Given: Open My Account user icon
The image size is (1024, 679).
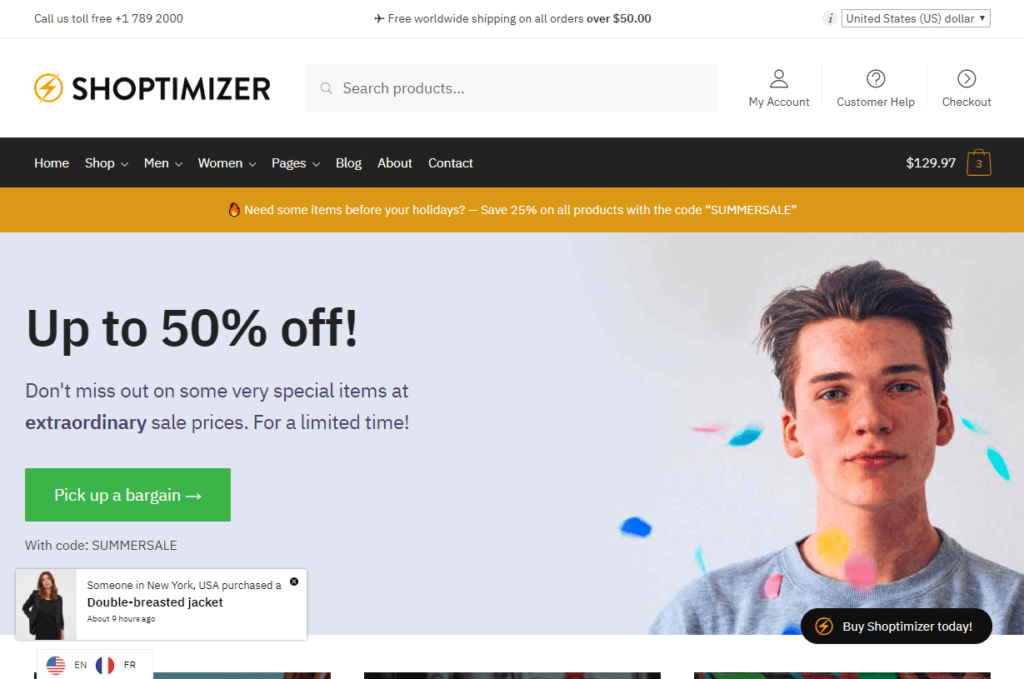Looking at the screenshot, I should click(778, 79).
